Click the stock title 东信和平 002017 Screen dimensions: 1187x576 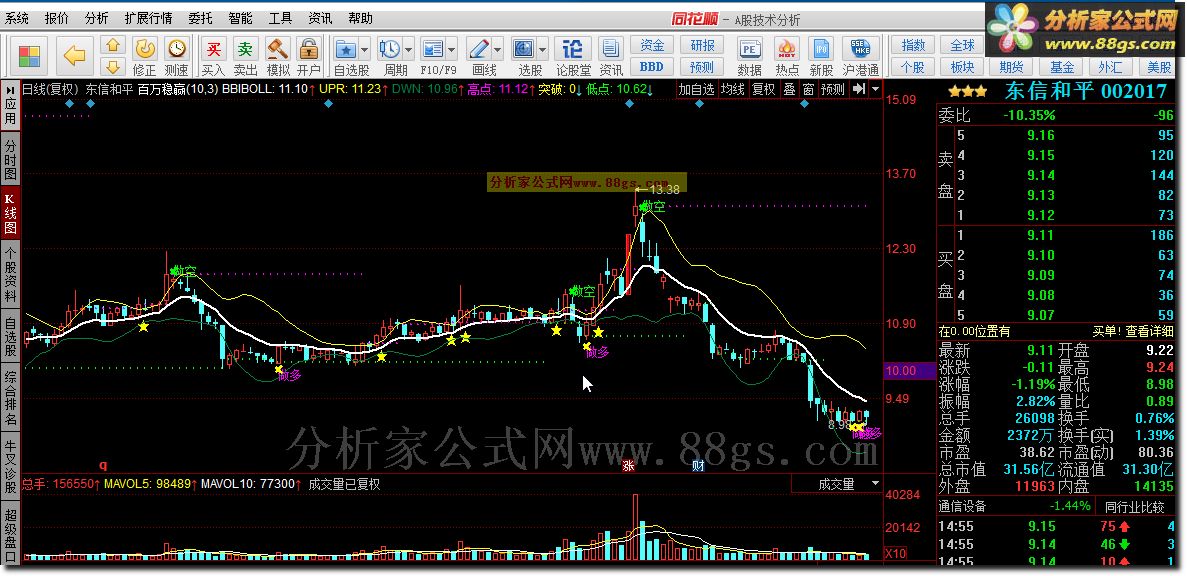tap(1086, 92)
